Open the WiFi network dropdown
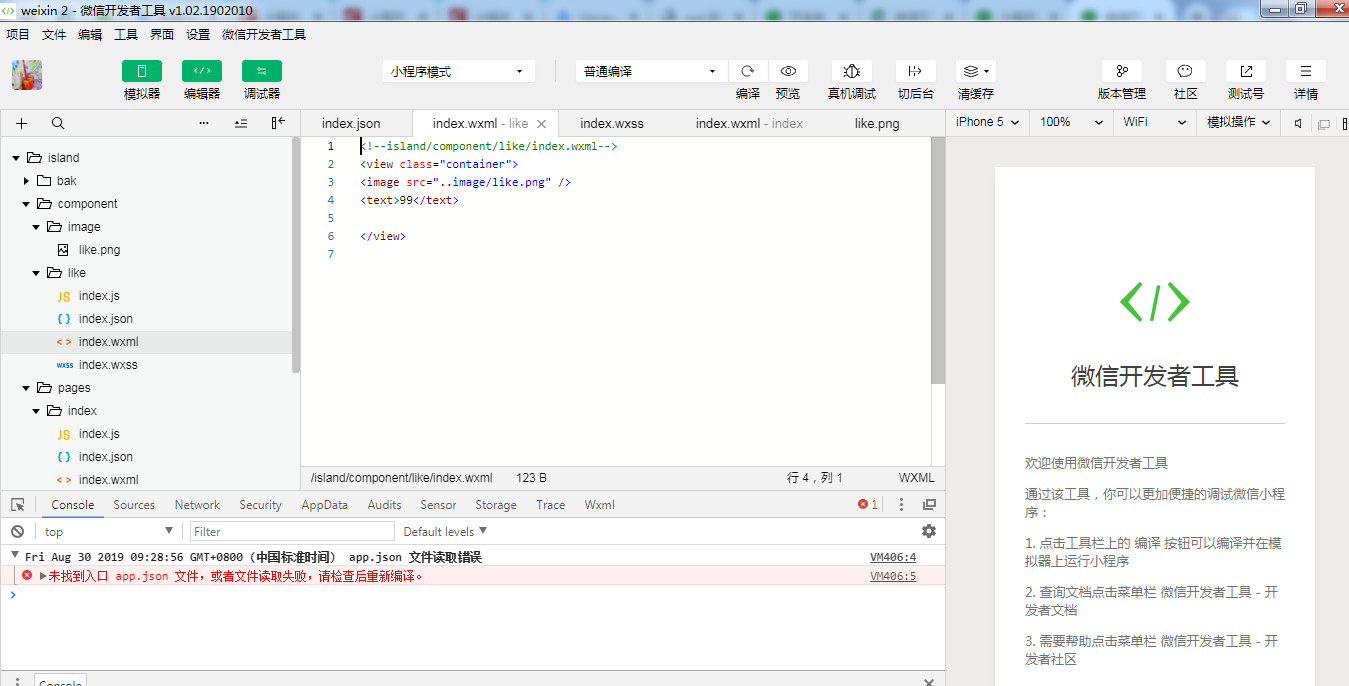1349x686 pixels. tap(1153, 122)
